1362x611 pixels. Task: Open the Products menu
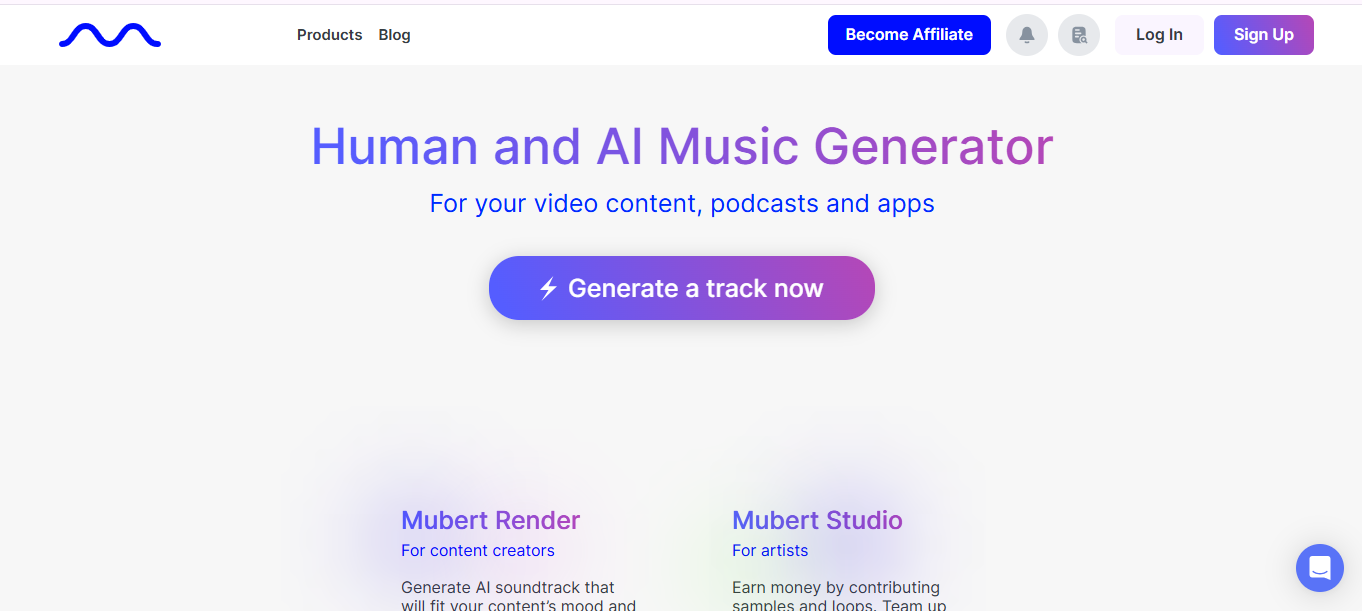[329, 35]
